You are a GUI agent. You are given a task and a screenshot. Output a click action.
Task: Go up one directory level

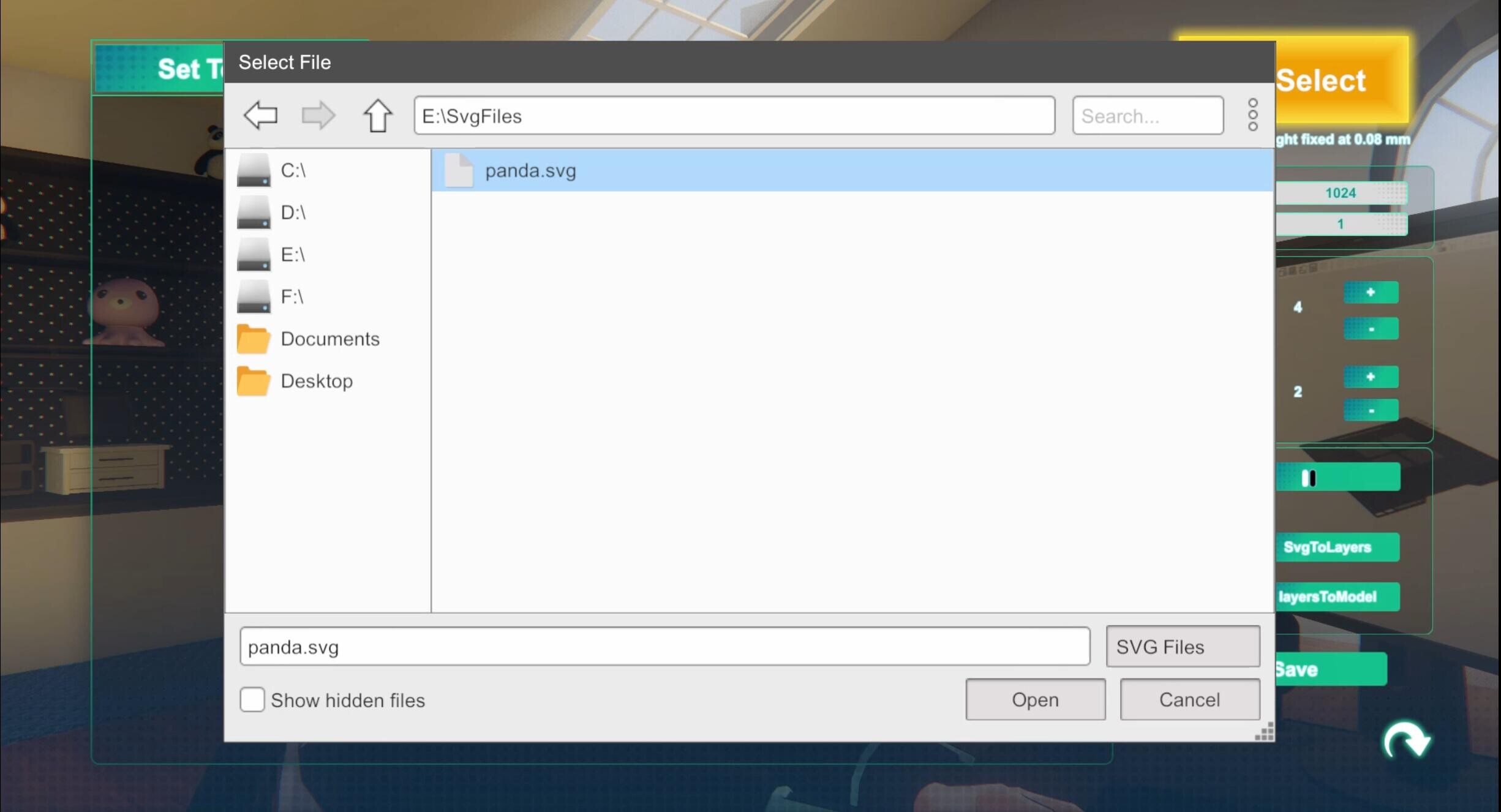click(377, 115)
